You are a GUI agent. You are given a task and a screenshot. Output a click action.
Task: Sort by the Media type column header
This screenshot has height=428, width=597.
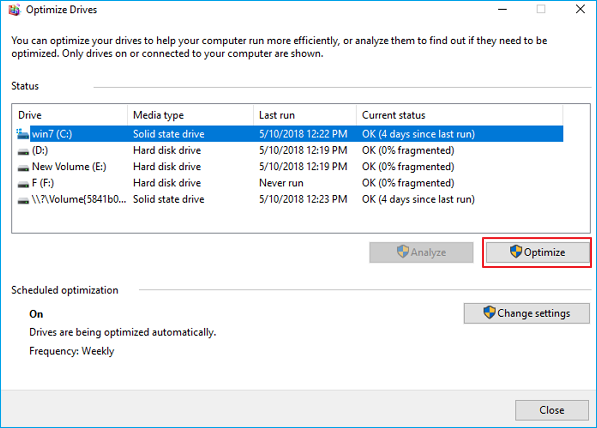(x=190, y=115)
